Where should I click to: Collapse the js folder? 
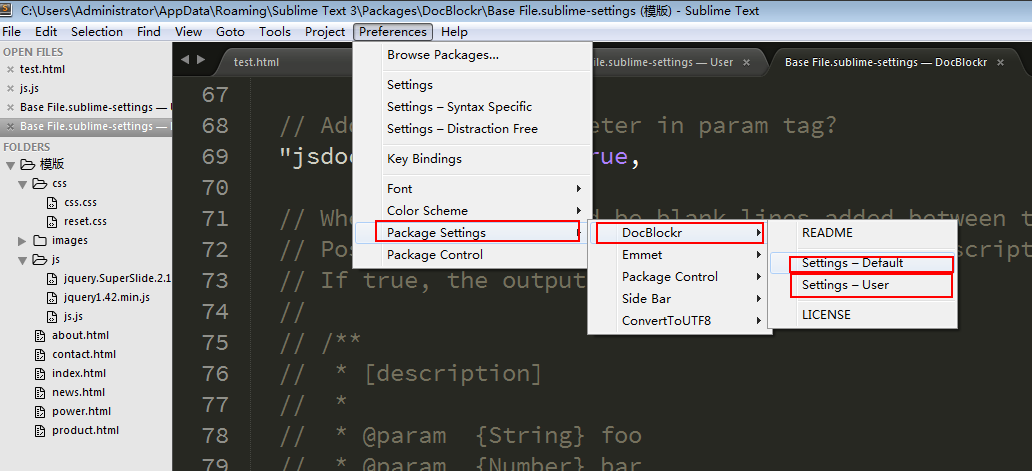tap(23, 260)
